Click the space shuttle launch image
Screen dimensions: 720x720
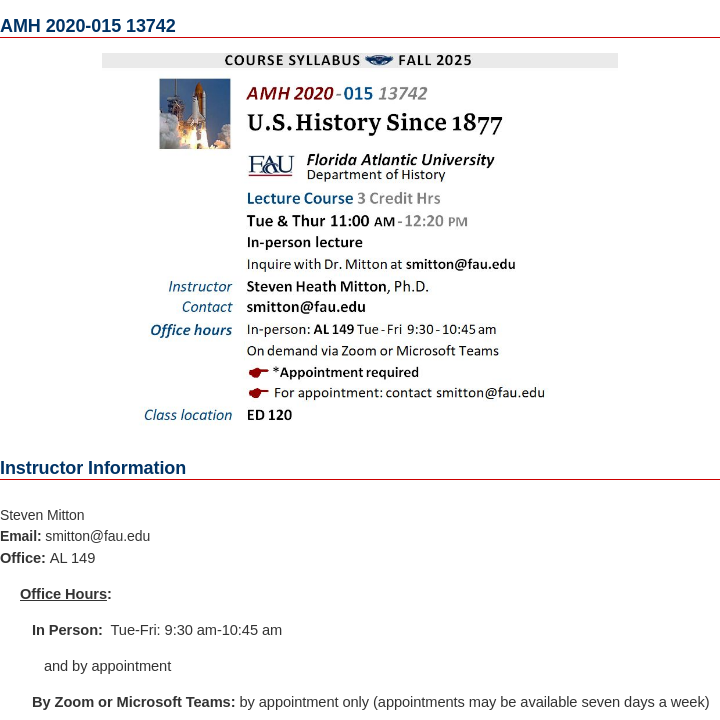195,114
